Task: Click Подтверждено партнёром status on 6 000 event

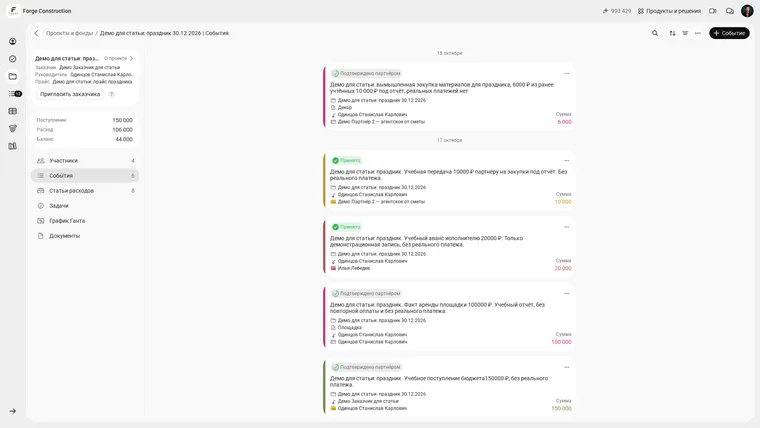Action: (x=366, y=74)
